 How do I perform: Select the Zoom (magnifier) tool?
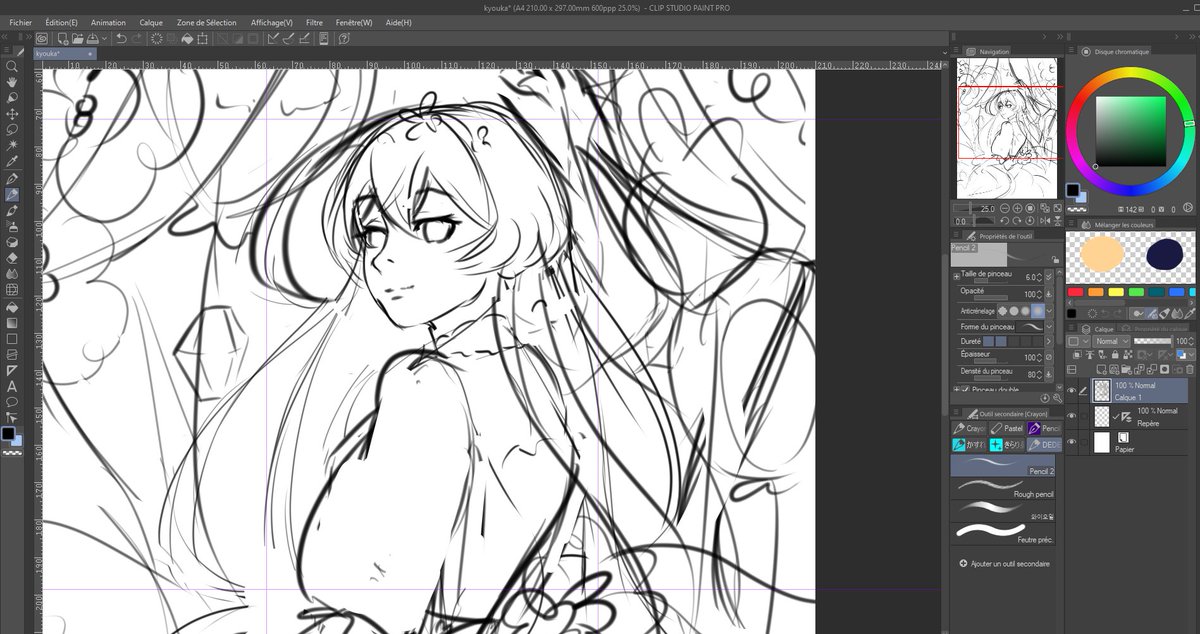point(12,66)
